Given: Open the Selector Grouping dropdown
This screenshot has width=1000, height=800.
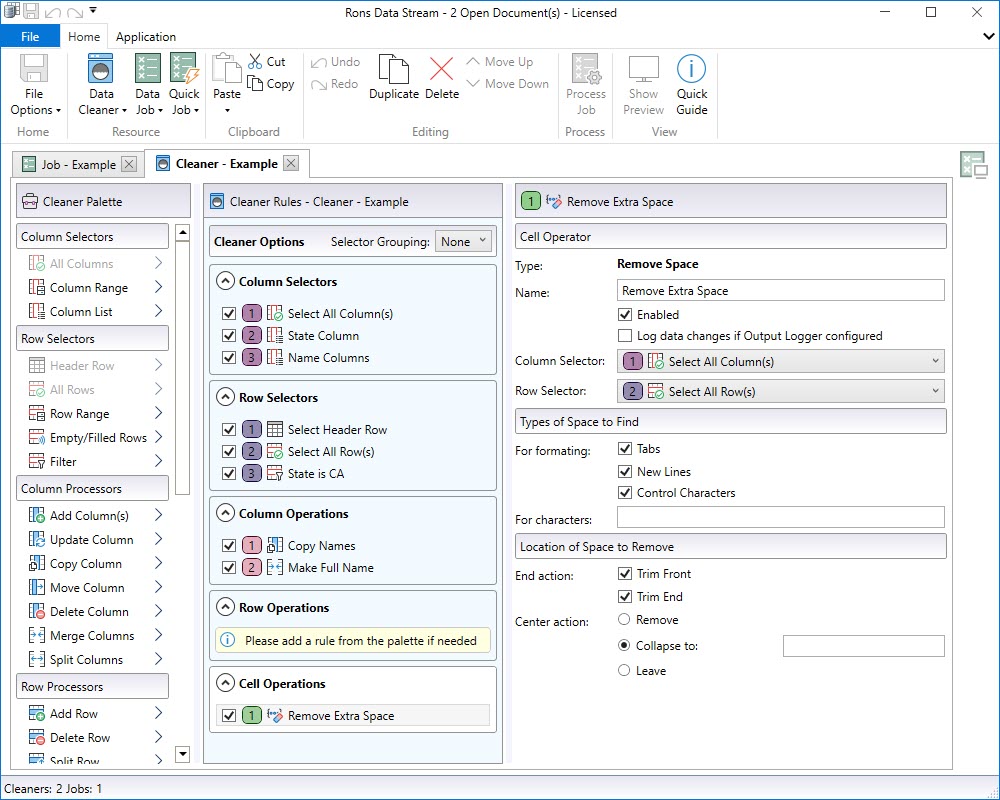Looking at the screenshot, I should pos(463,241).
